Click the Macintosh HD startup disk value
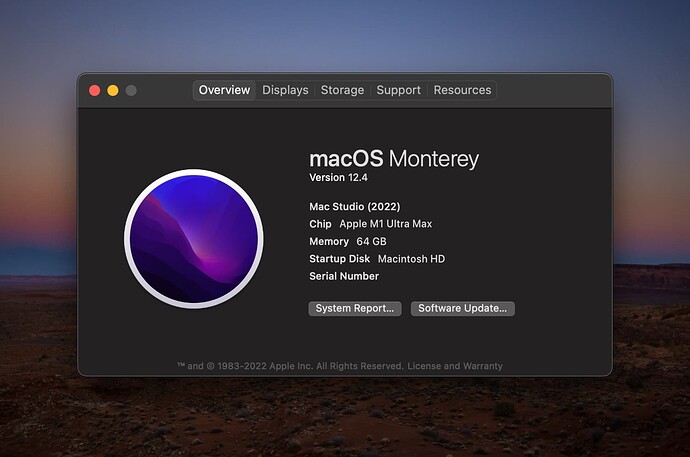The width and height of the screenshot is (690, 457). (x=411, y=259)
